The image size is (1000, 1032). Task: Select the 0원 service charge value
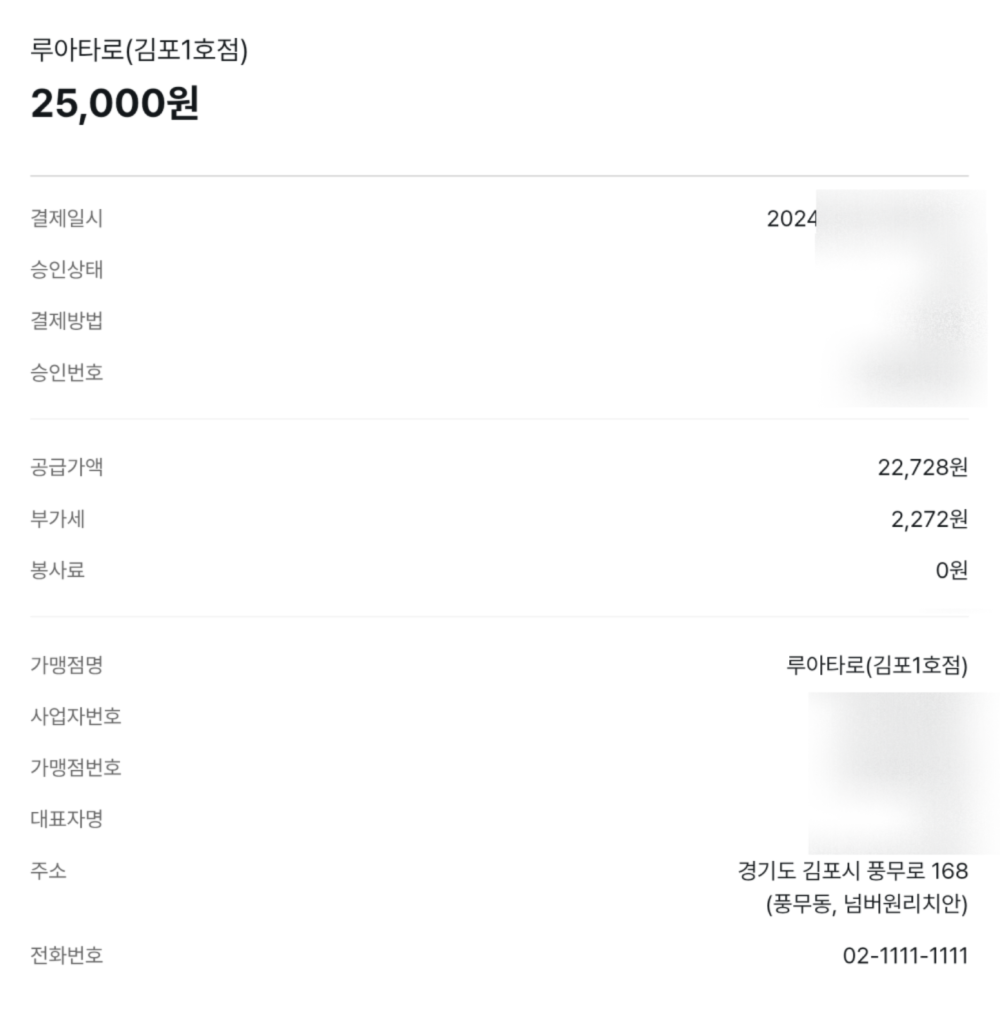[952, 570]
